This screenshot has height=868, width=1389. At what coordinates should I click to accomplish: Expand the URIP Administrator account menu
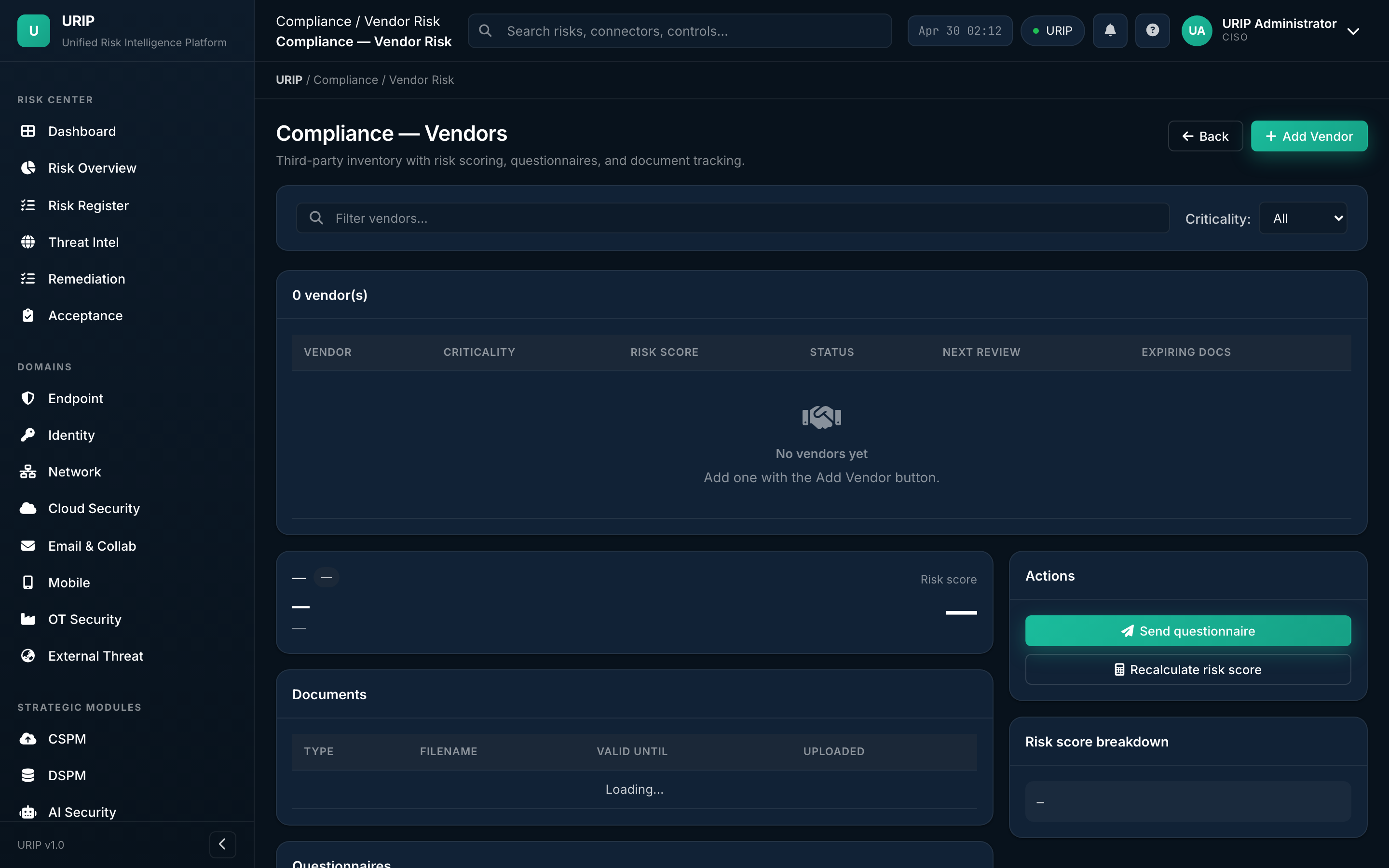[x=1353, y=31]
